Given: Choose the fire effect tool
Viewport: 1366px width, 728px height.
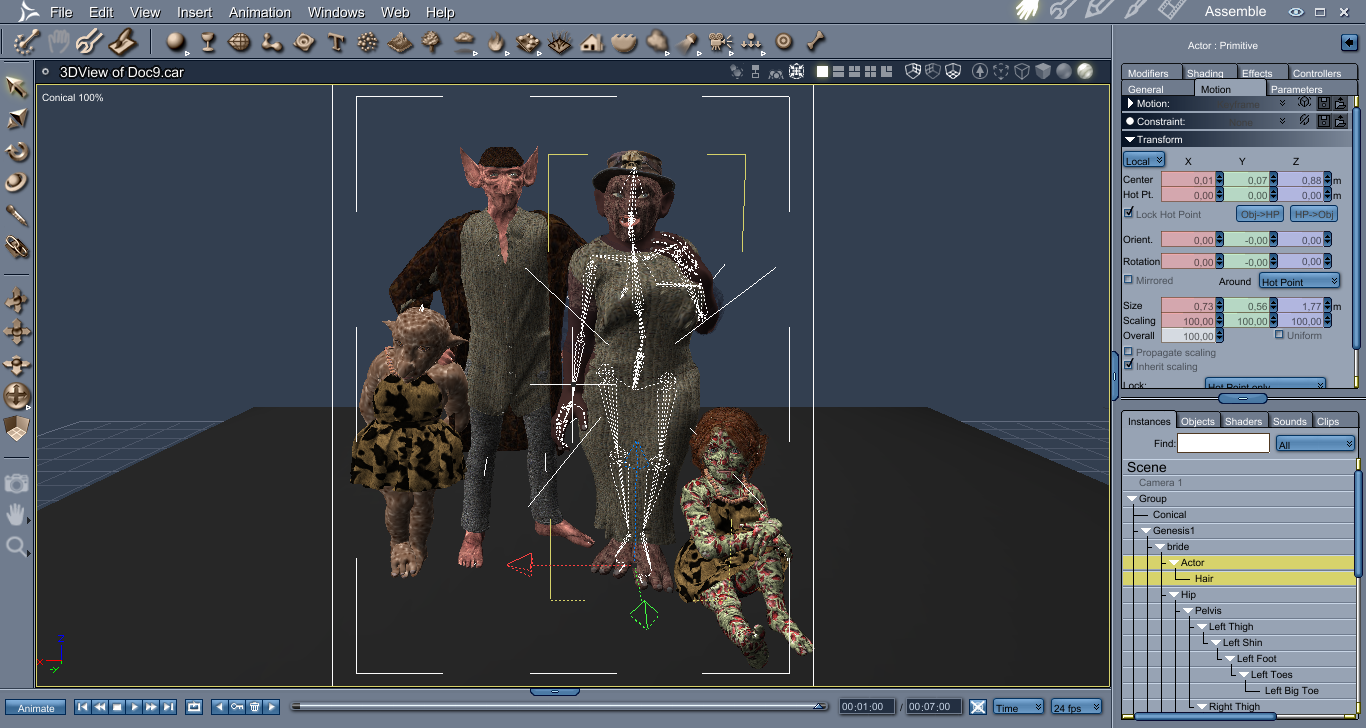Looking at the screenshot, I should (x=496, y=42).
